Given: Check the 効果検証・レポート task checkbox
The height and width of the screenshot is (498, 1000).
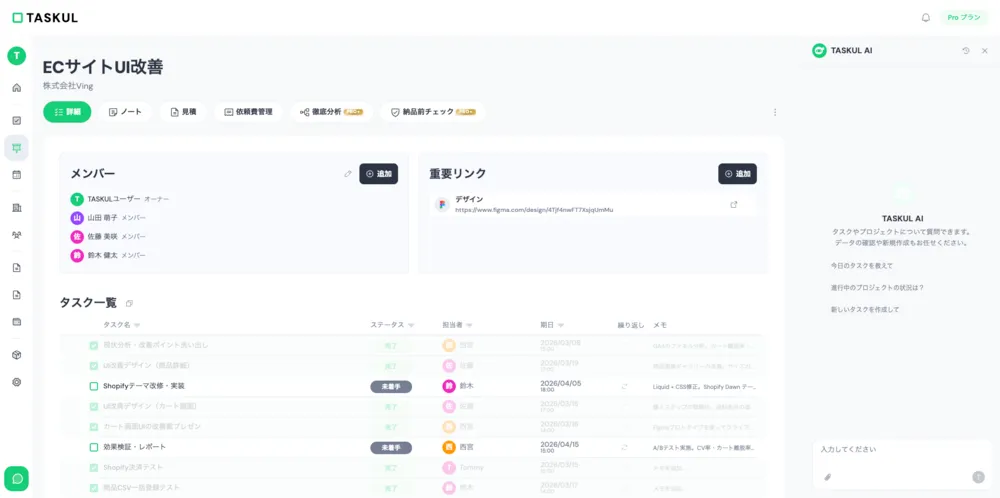Looking at the screenshot, I should click(94, 447).
